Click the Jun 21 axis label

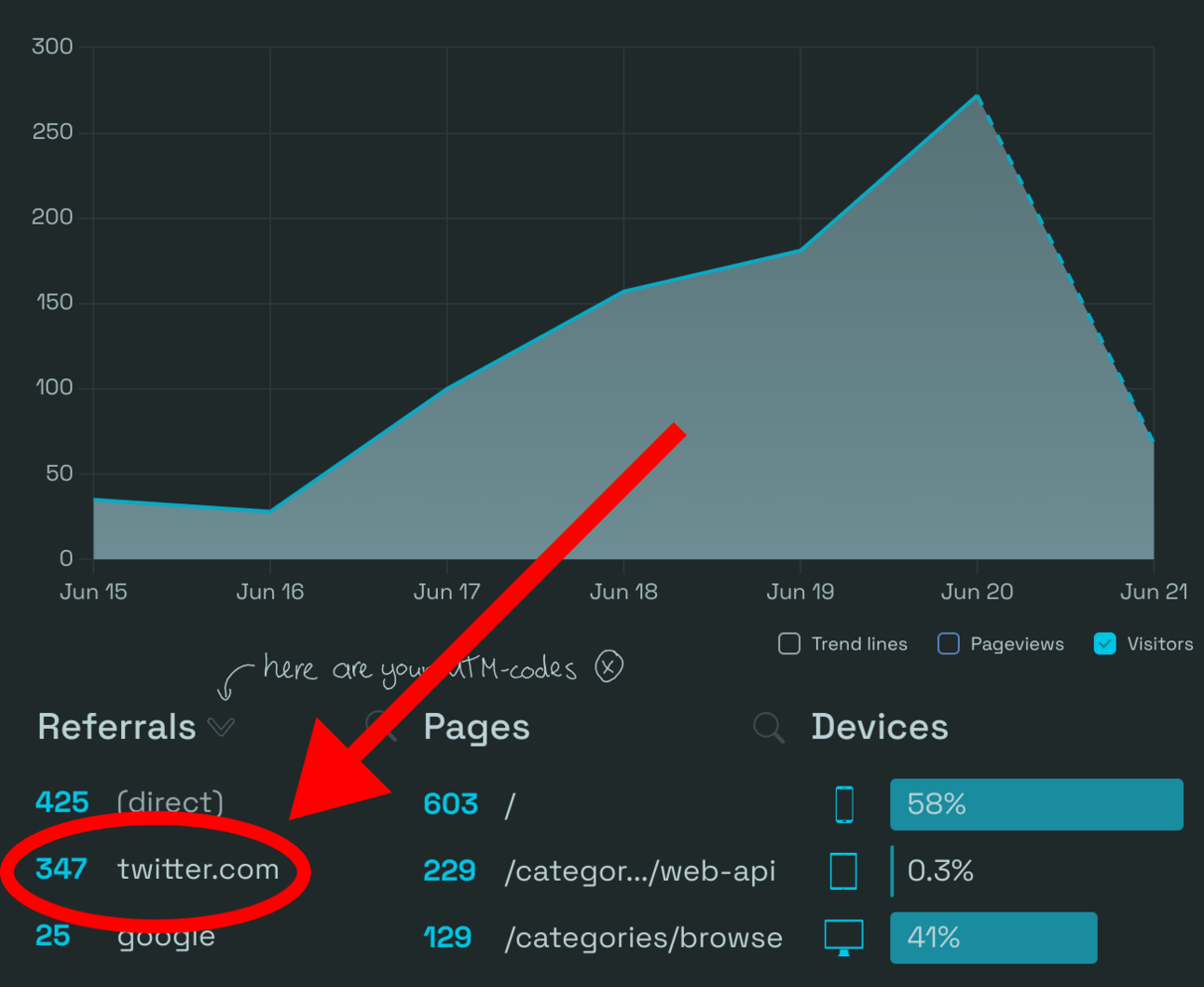(x=1154, y=592)
